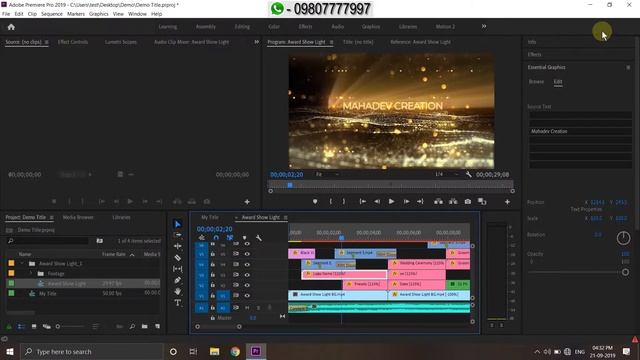Open Program Award Show Light panel menu
The image size is (640, 360).
331,42
